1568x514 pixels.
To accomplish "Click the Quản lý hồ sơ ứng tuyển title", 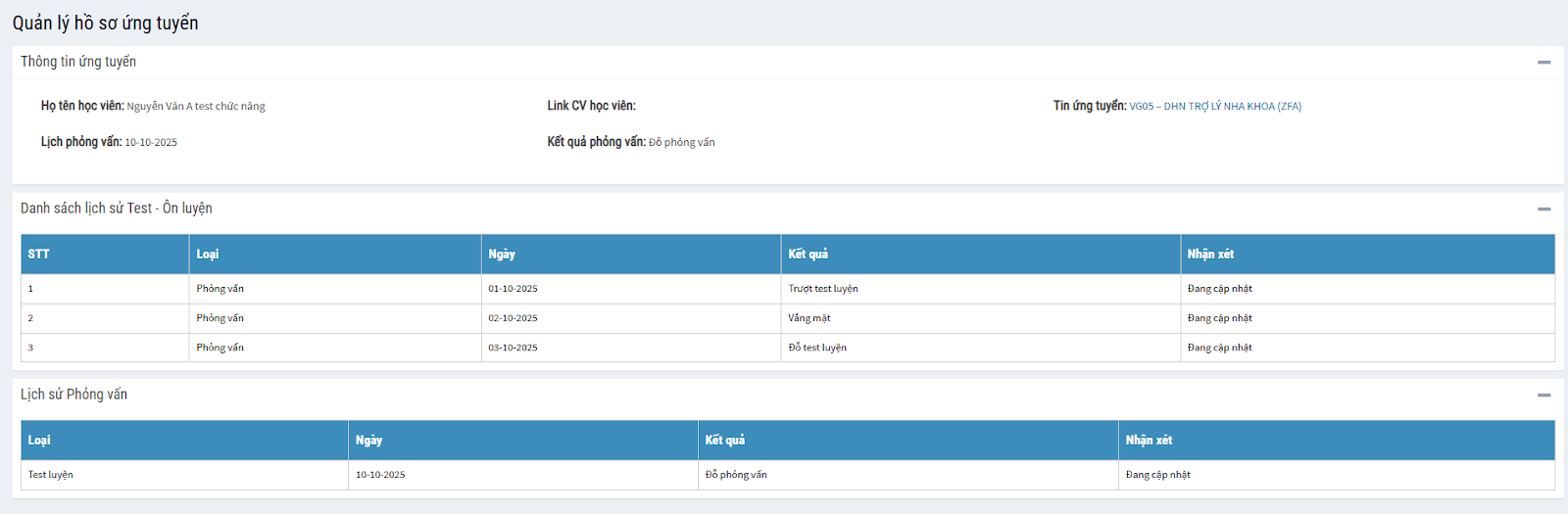I will coord(105,23).
